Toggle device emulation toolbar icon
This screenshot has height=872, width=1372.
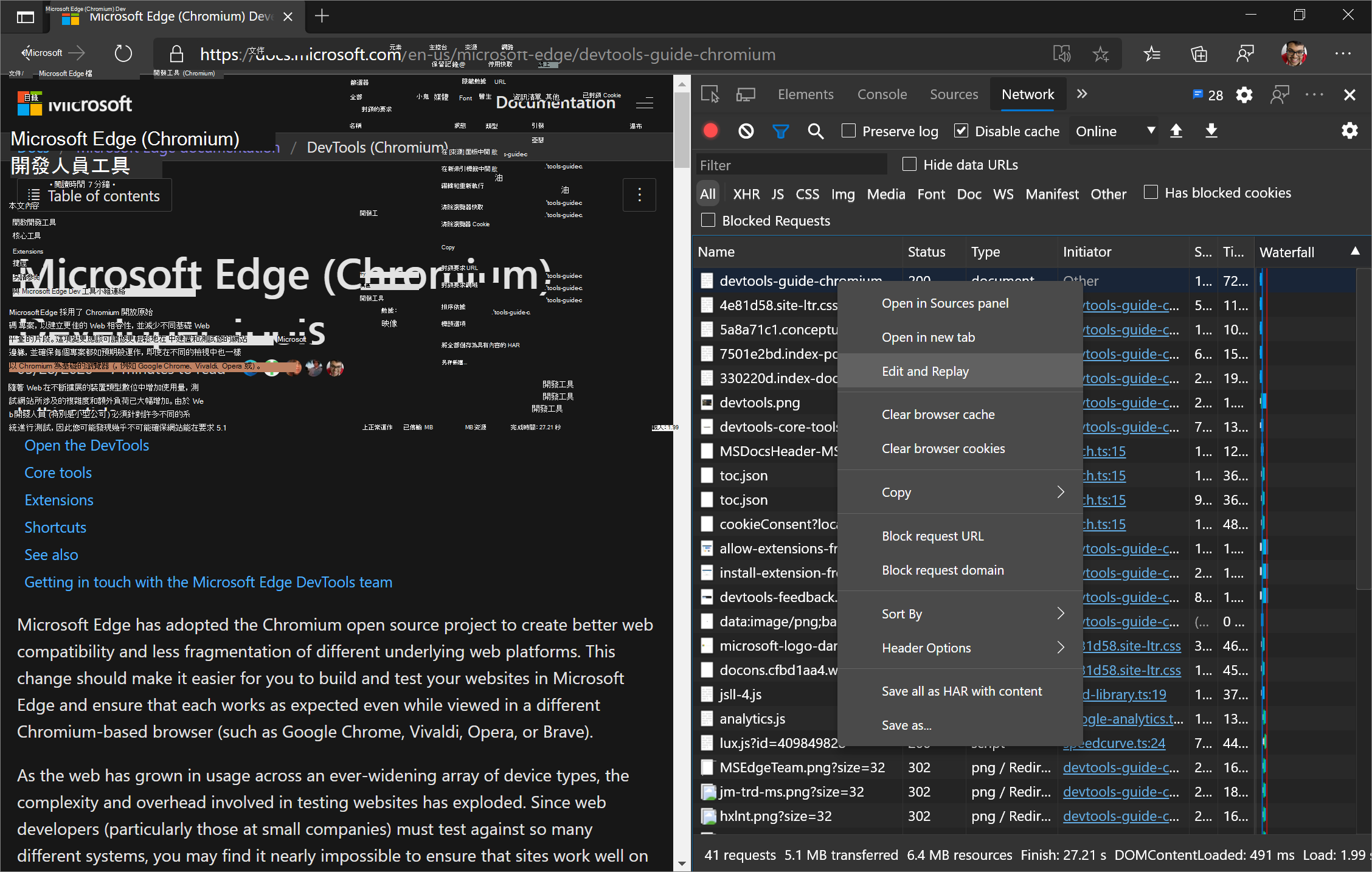tap(746, 94)
